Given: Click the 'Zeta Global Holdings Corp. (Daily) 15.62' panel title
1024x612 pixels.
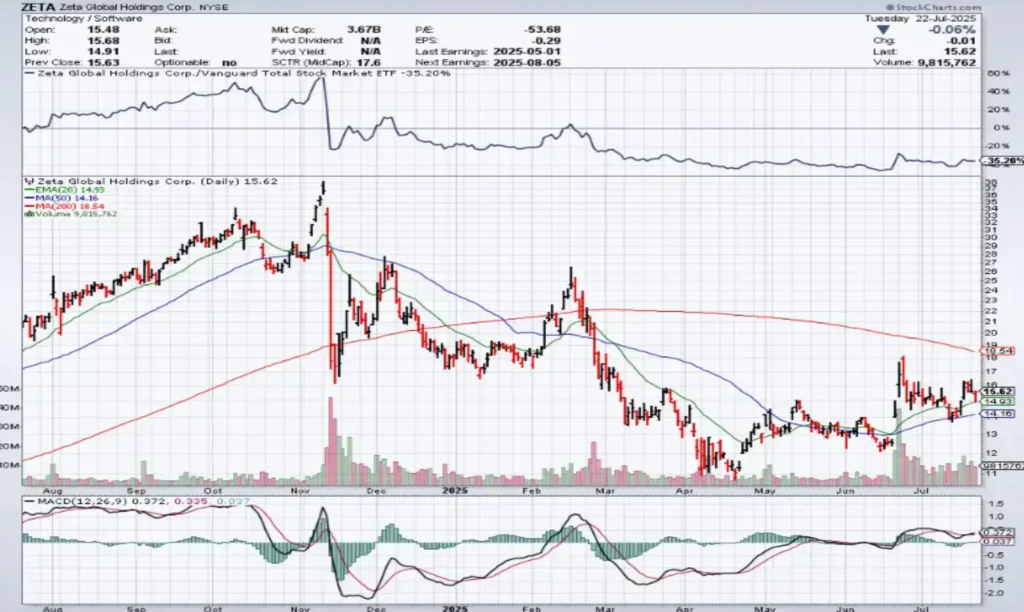Looking at the screenshot, I should (x=151, y=181).
